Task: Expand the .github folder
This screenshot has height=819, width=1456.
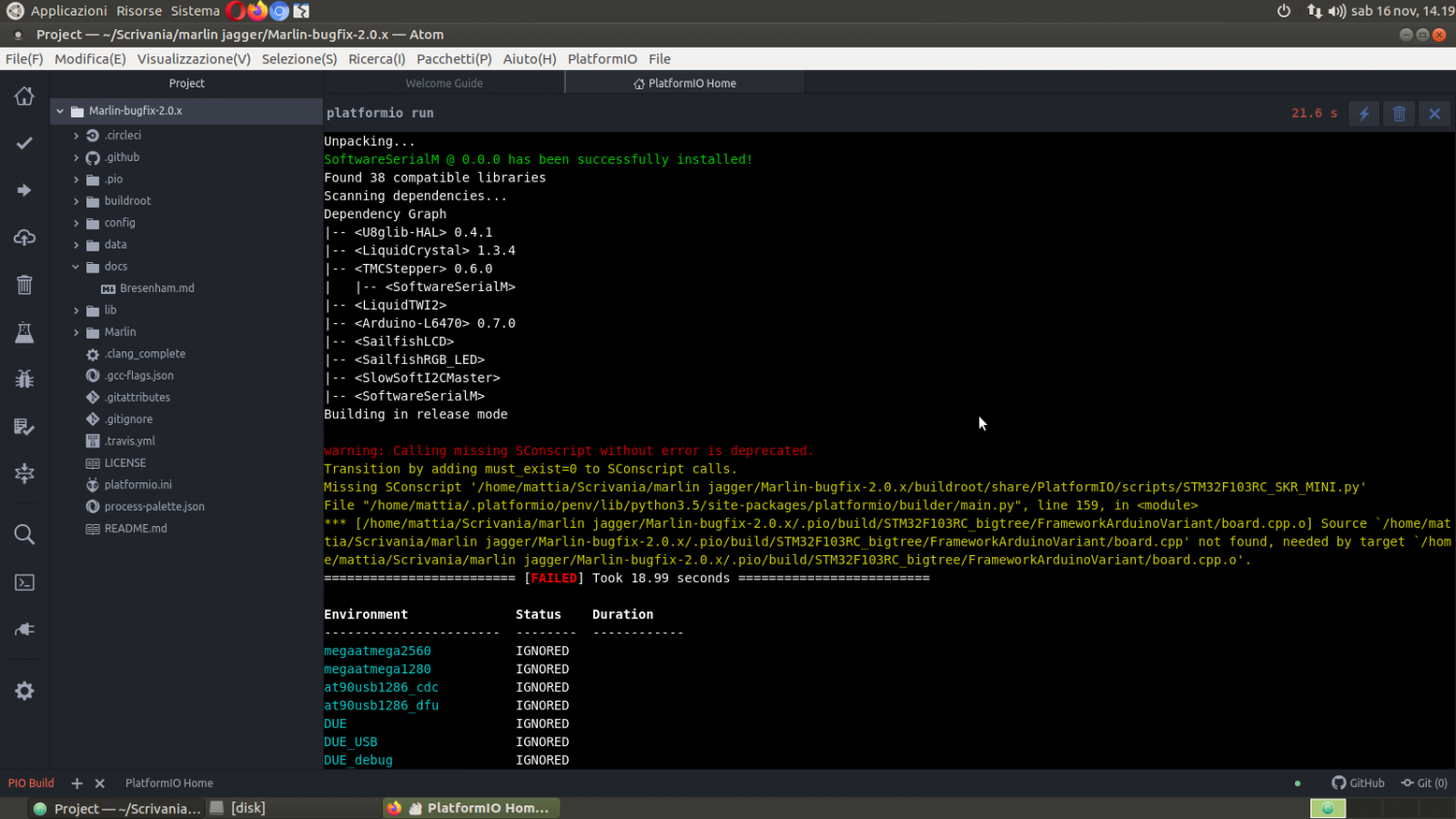Action: [76, 157]
